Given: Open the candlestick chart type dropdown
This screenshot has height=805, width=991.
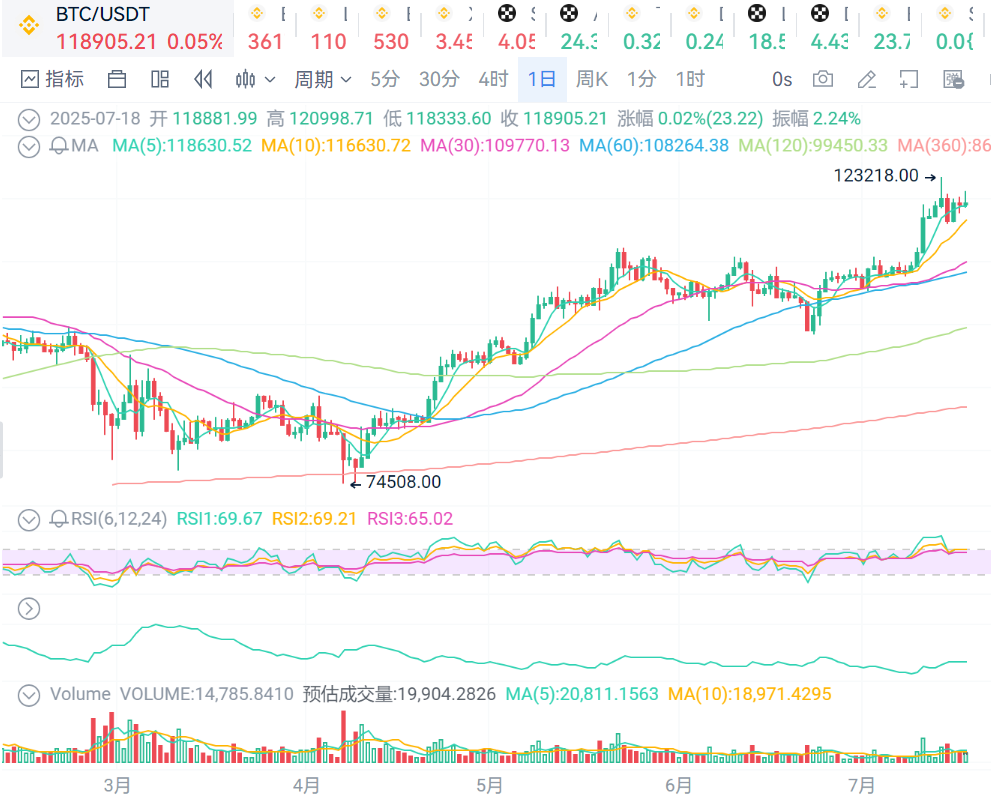Looking at the screenshot, I should [x=255, y=80].
